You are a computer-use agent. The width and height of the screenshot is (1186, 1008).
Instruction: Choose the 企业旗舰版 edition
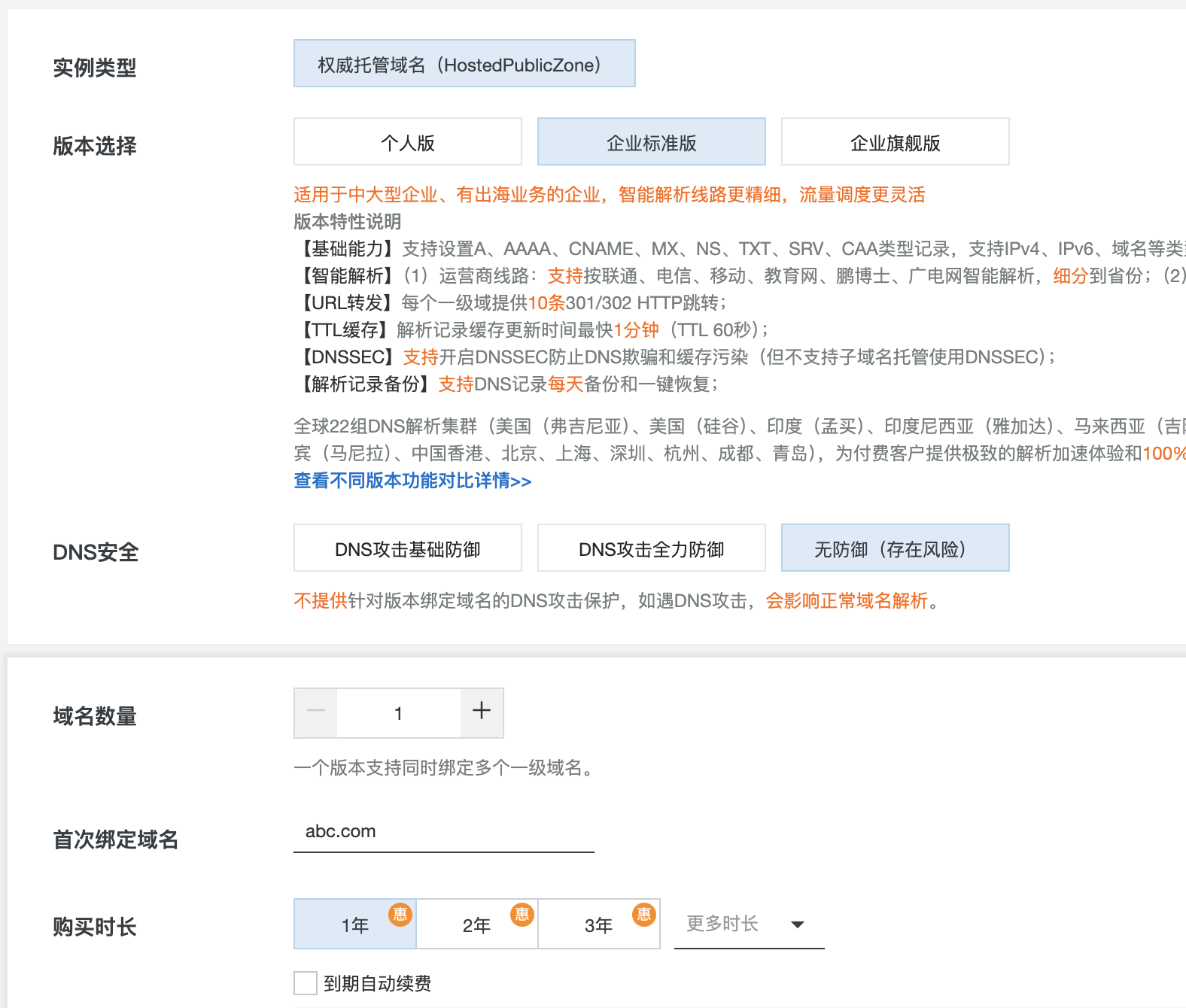click(895, 141)
